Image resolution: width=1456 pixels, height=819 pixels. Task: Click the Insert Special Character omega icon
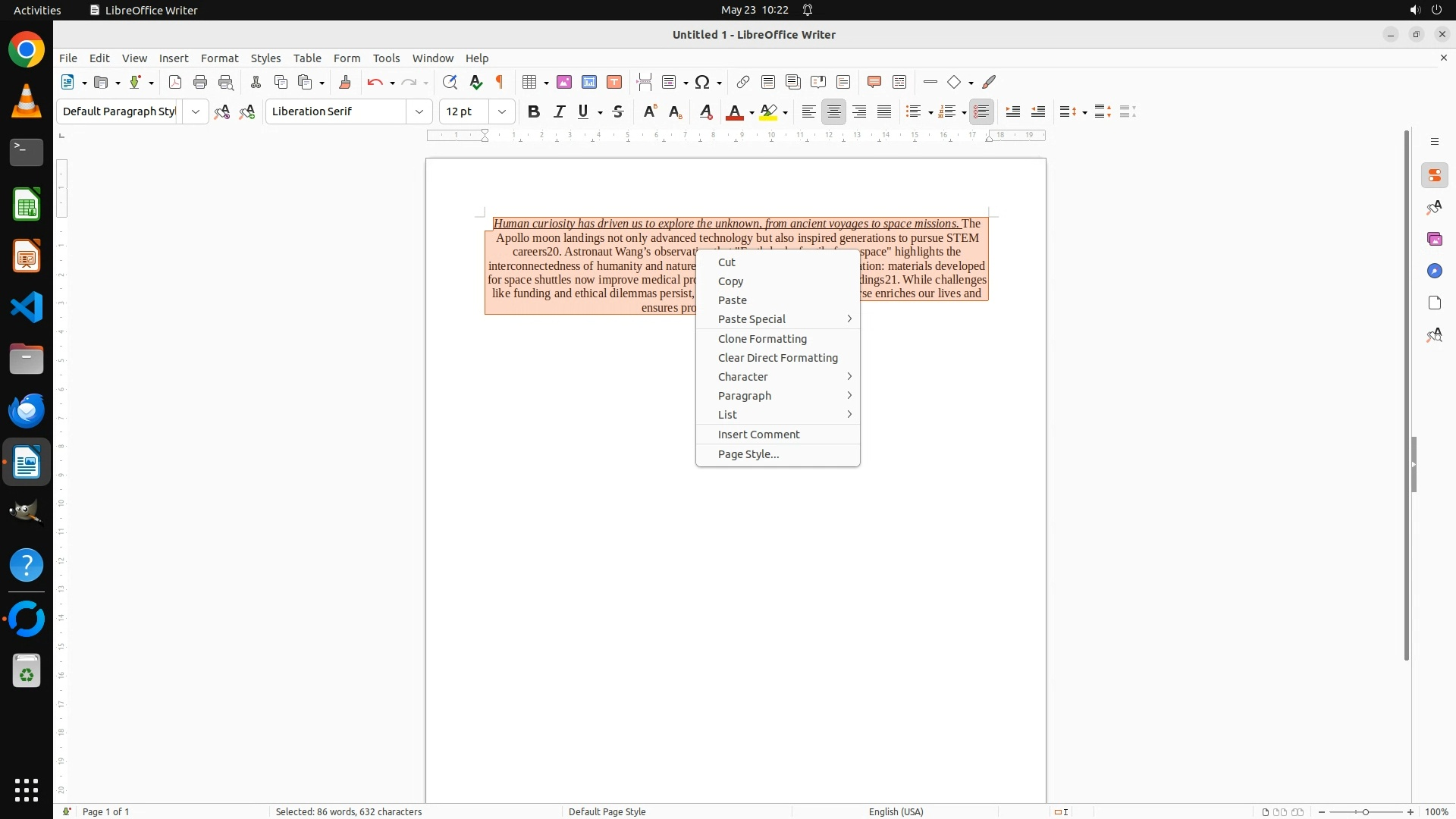coord(702,82)
